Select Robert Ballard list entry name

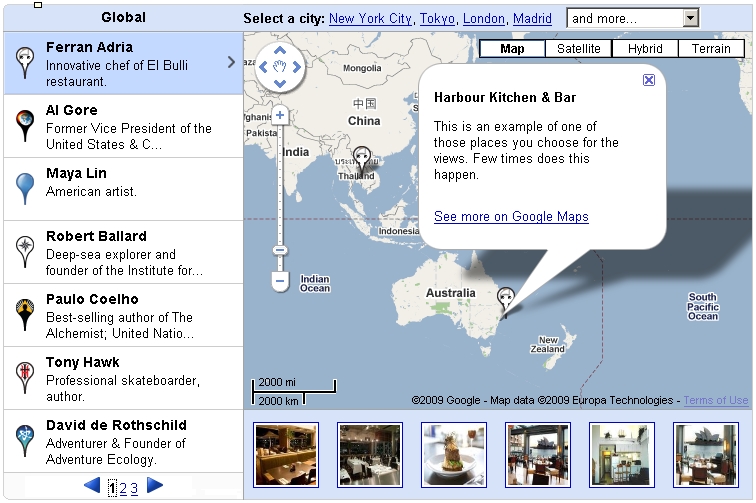(x=96, y=236)
